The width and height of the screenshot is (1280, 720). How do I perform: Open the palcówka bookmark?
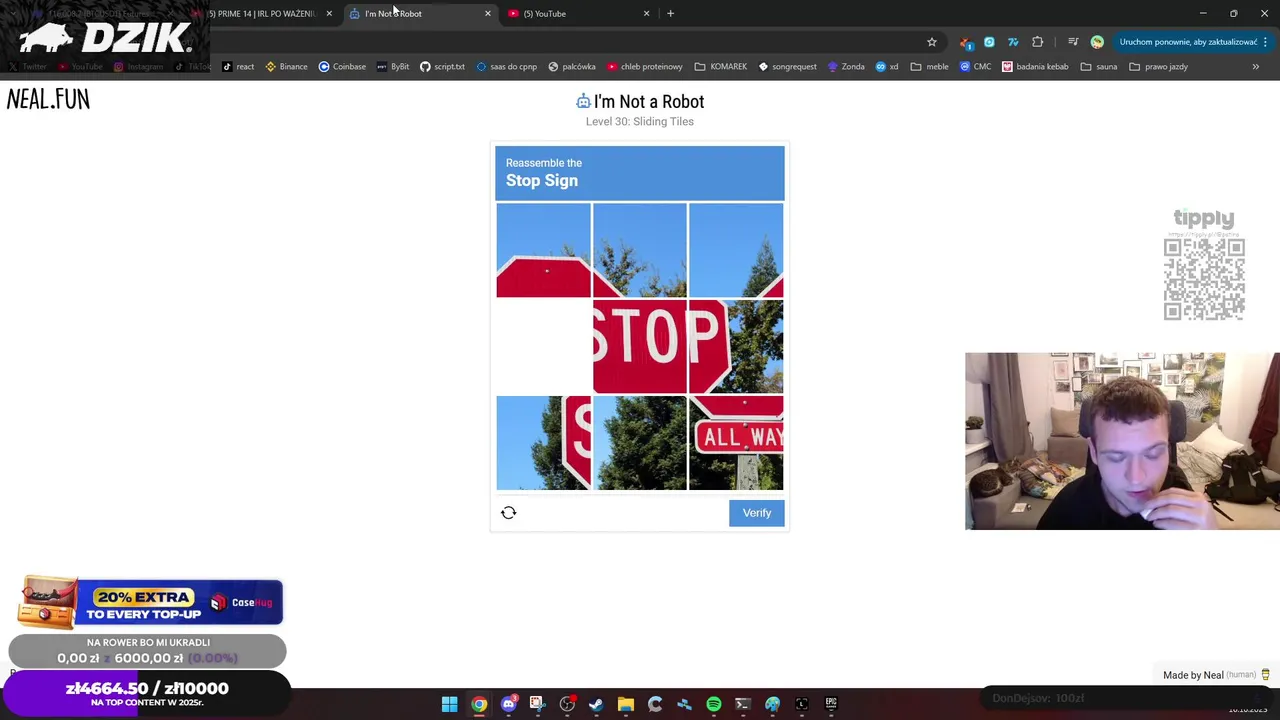tap(572, 67)
